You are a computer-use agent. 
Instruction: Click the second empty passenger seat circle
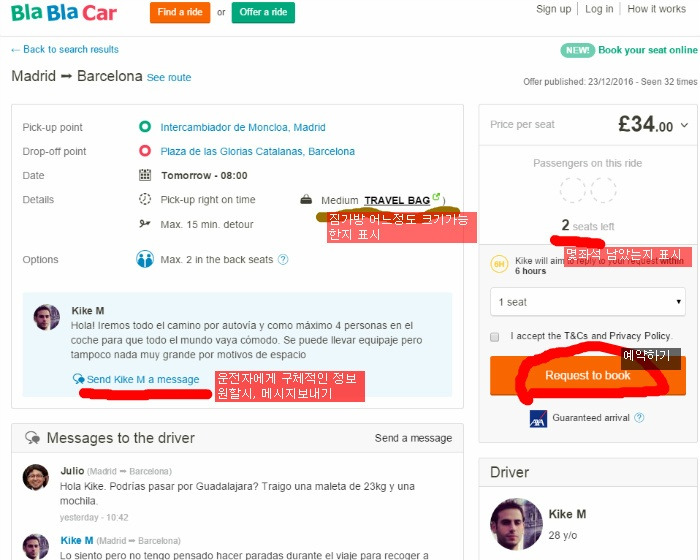pyautogui.click(x=604, y=190)
